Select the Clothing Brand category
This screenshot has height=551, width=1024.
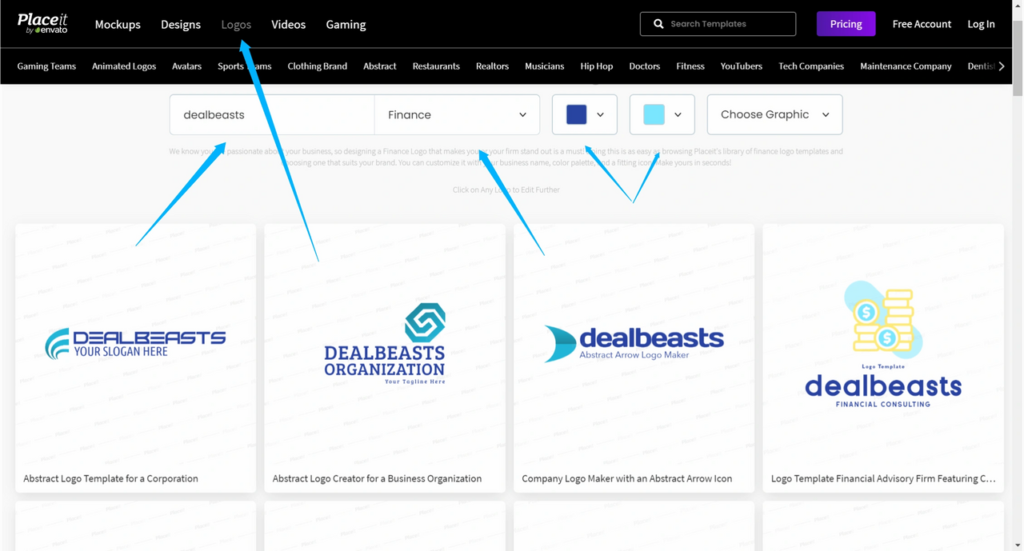pos(317,66)
